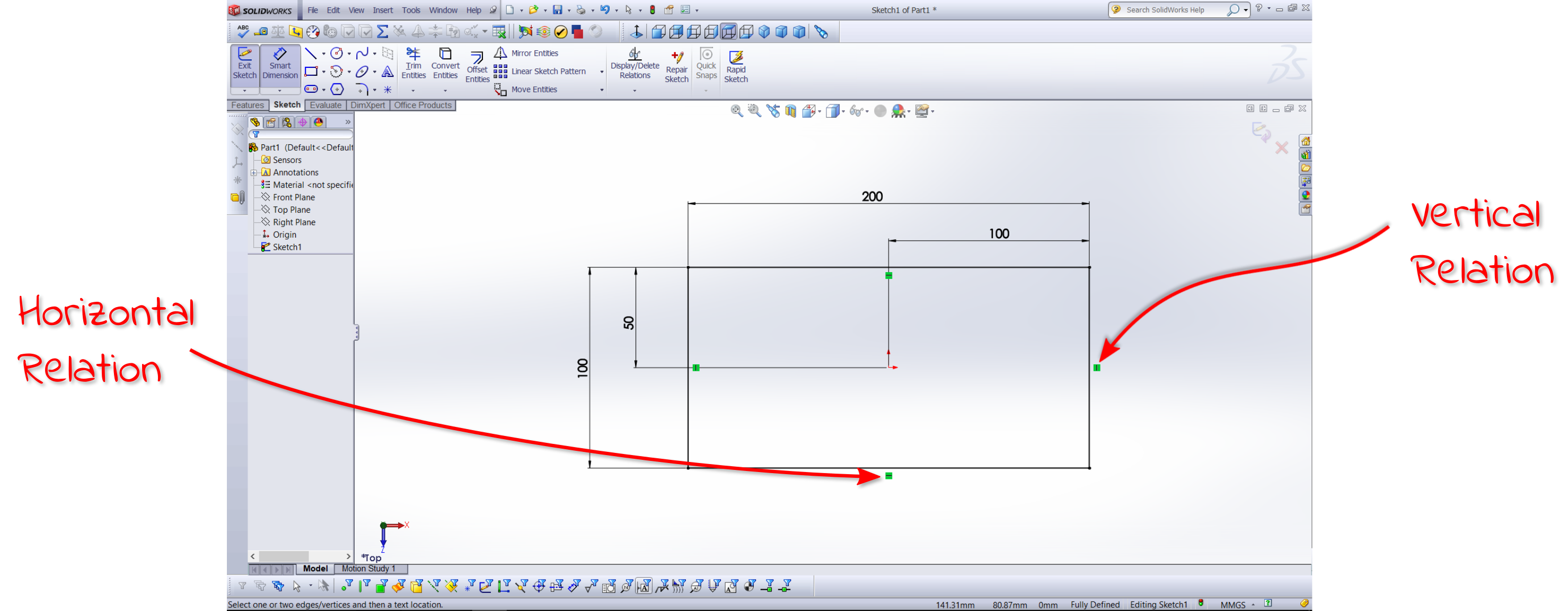Open the Tools menu
1568x611 pixels.
click(411, 10)
